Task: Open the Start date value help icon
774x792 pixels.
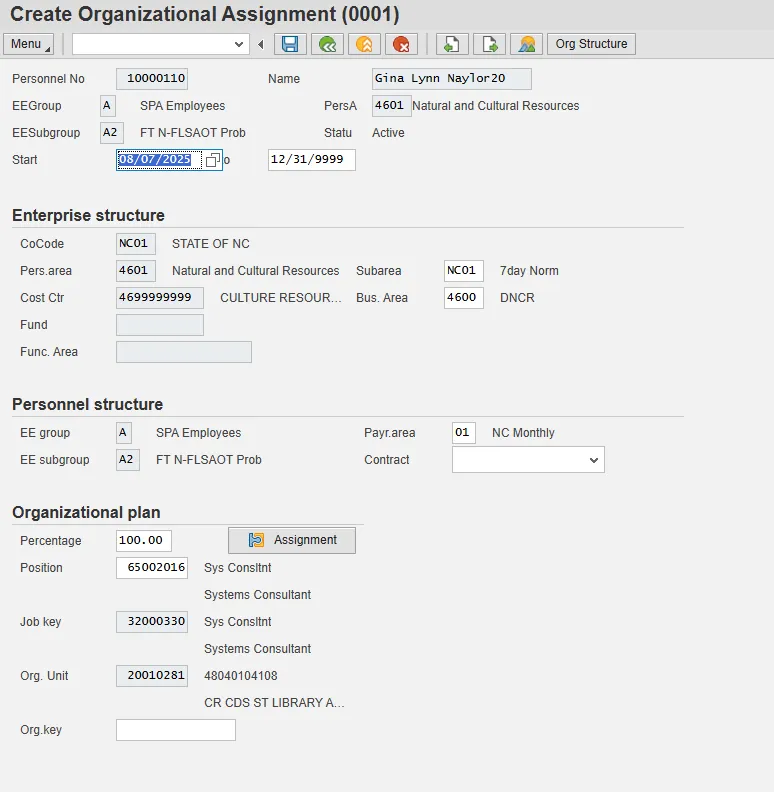Action: point(213,160)
